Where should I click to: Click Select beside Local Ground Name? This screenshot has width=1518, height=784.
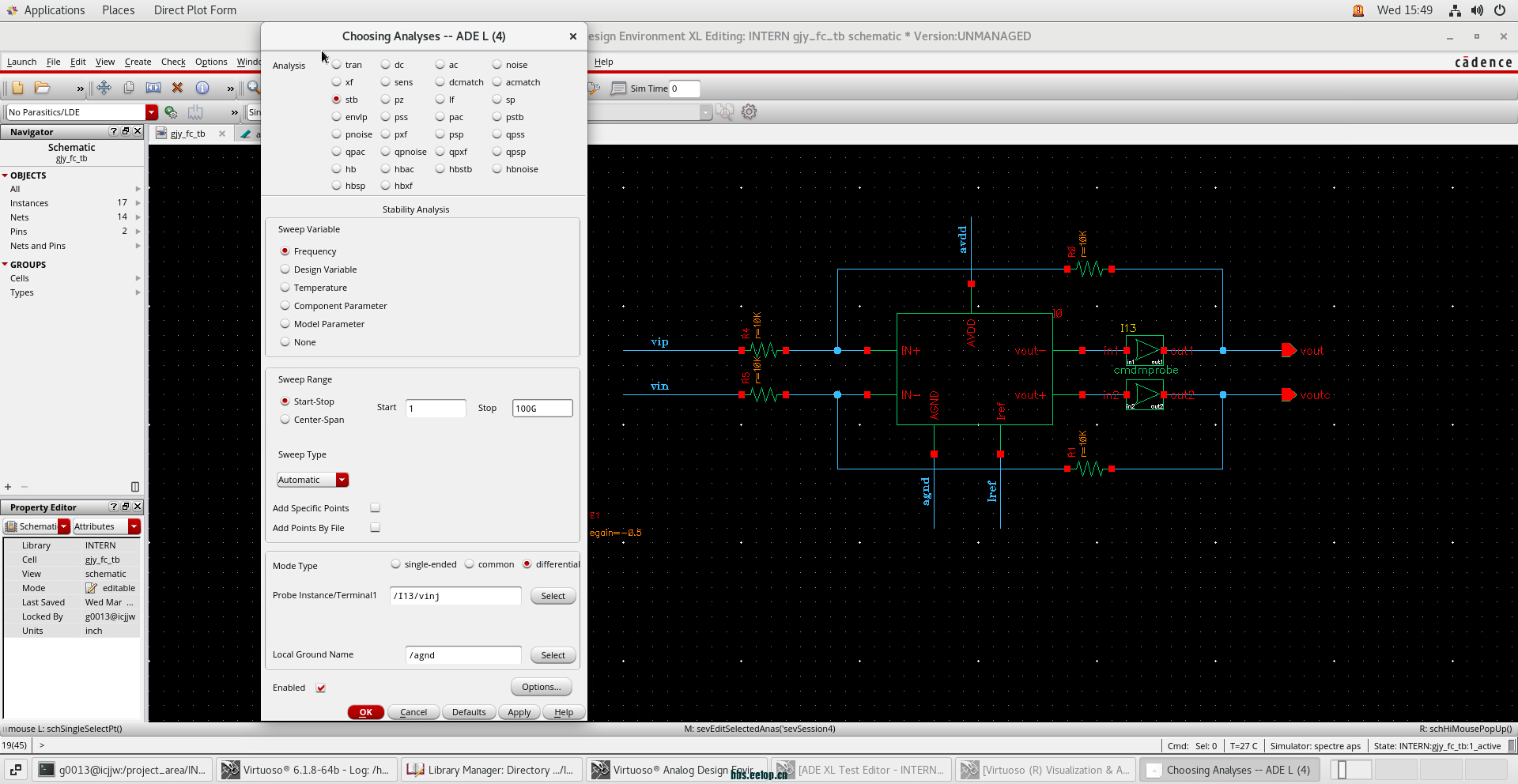(553, 655)
